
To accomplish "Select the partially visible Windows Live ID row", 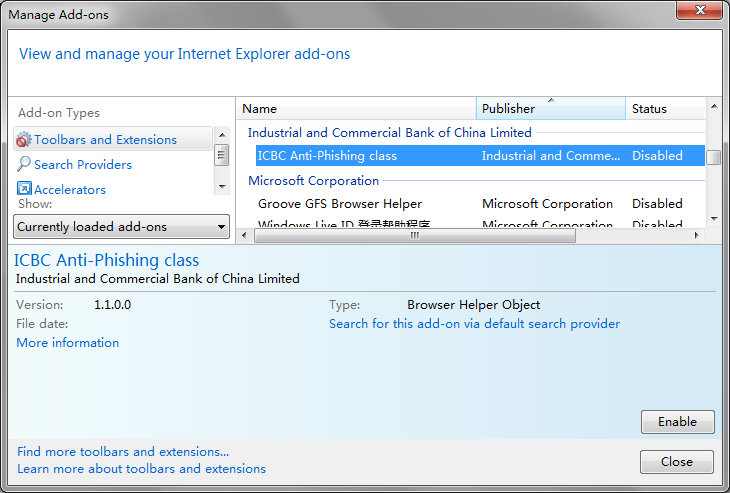I will click(x=480, y=223).
